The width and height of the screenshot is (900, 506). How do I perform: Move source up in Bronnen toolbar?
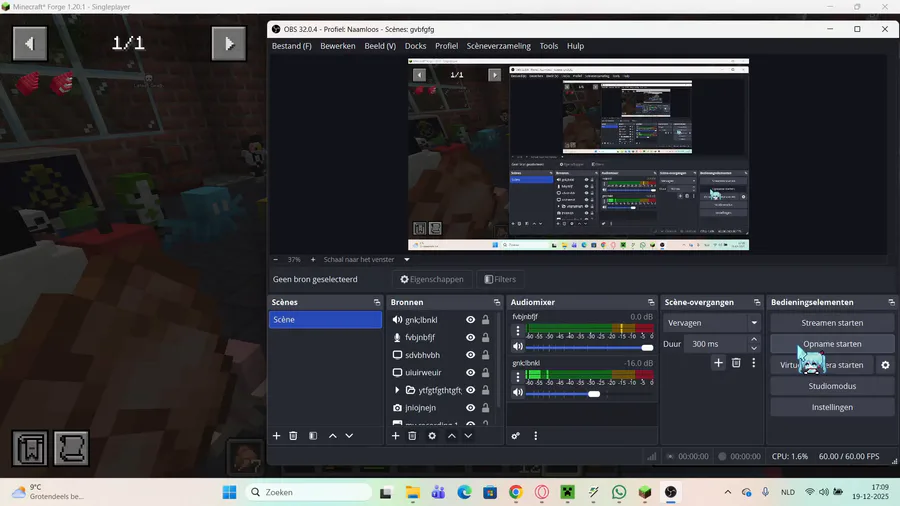[452, 436]
